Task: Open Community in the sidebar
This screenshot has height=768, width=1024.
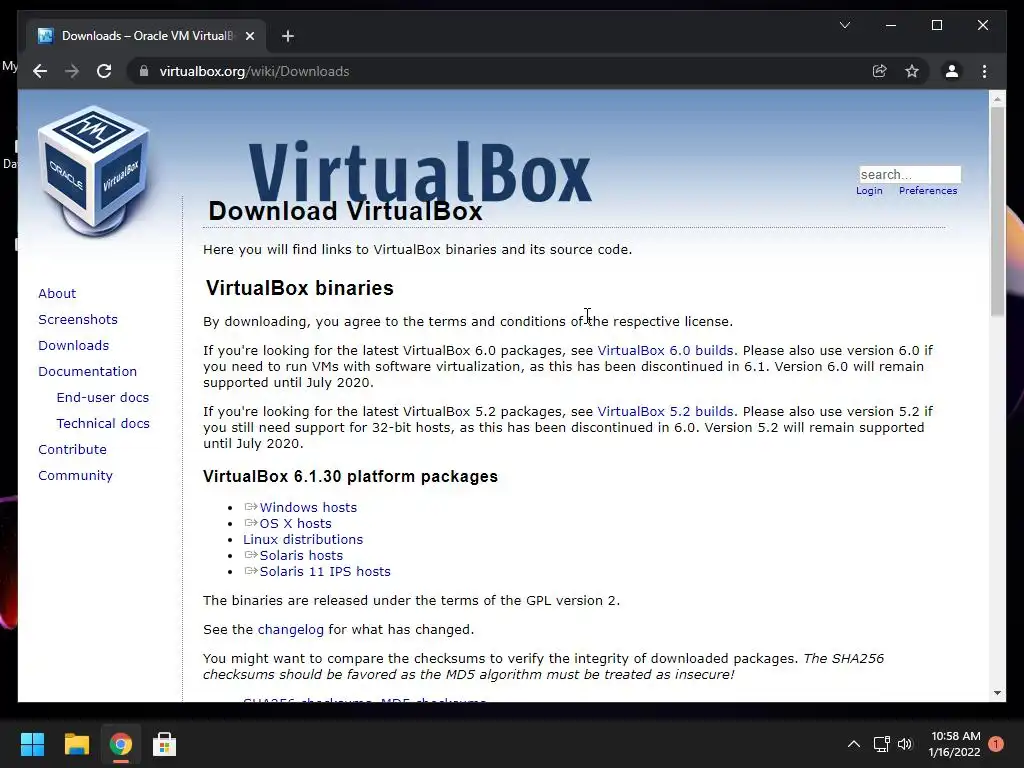Action: (x=75, y=476)
